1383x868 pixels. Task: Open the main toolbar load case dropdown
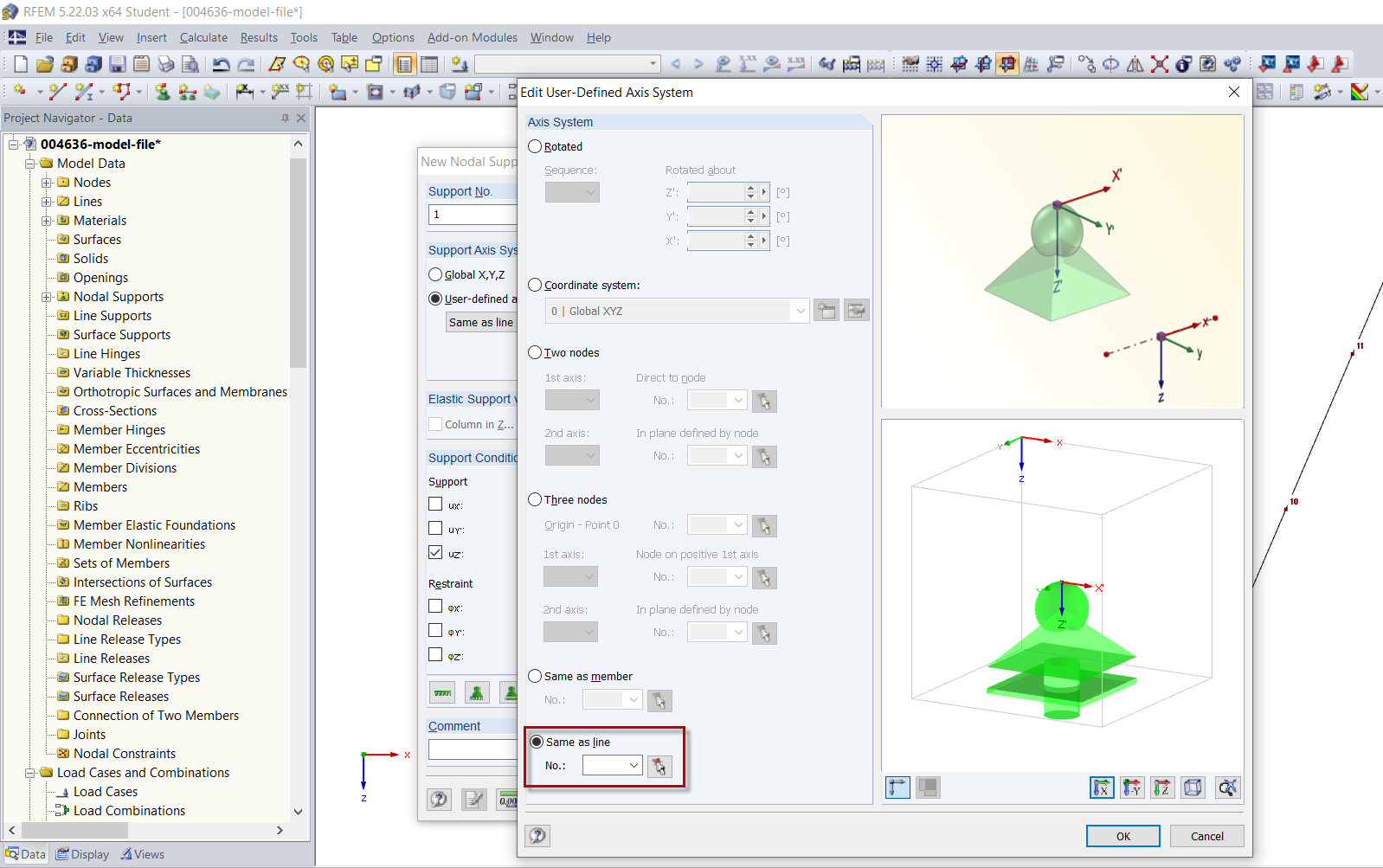point(653,64)
